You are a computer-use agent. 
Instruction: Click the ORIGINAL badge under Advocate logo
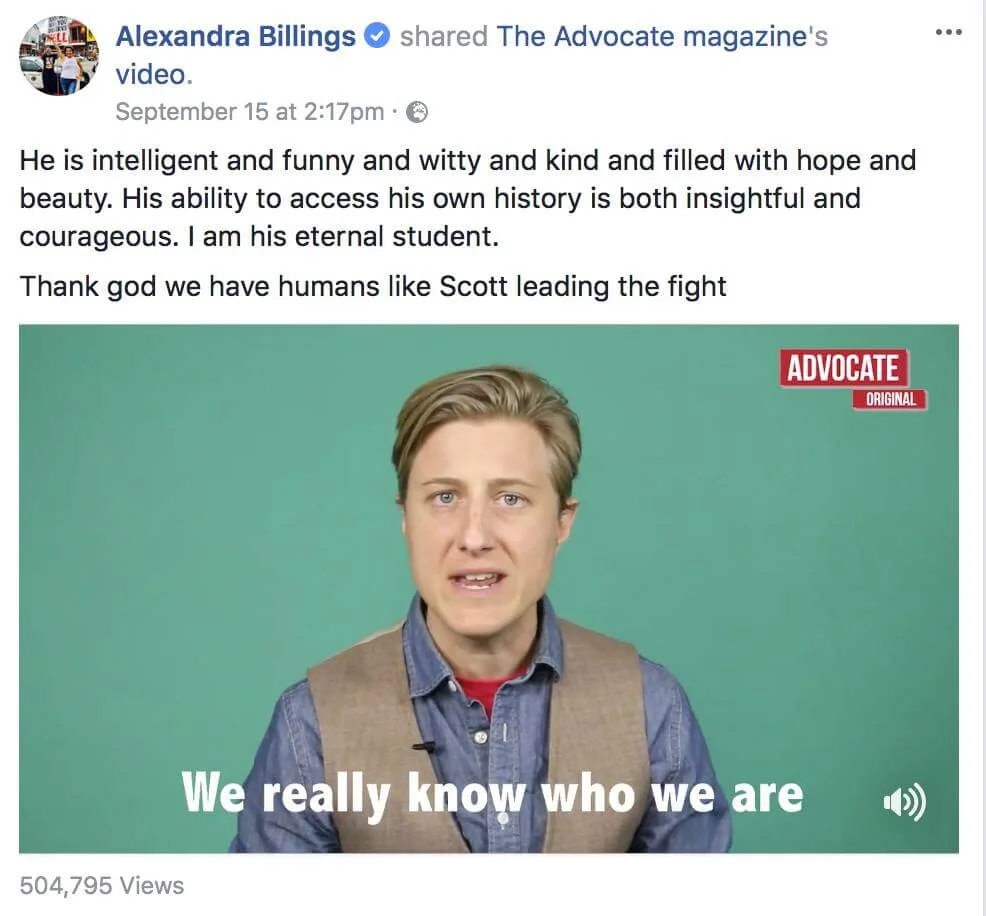(x=889, y=399)
